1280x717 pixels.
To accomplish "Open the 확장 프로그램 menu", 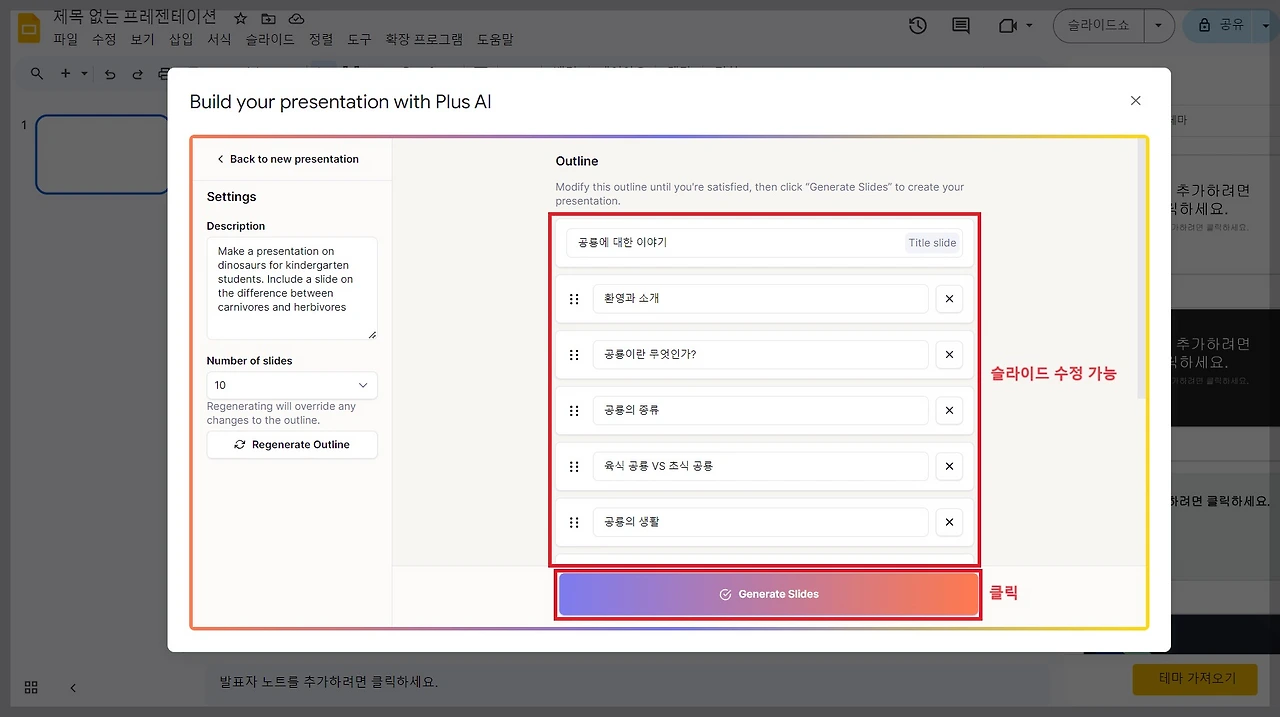I will (x=424, y=39).
